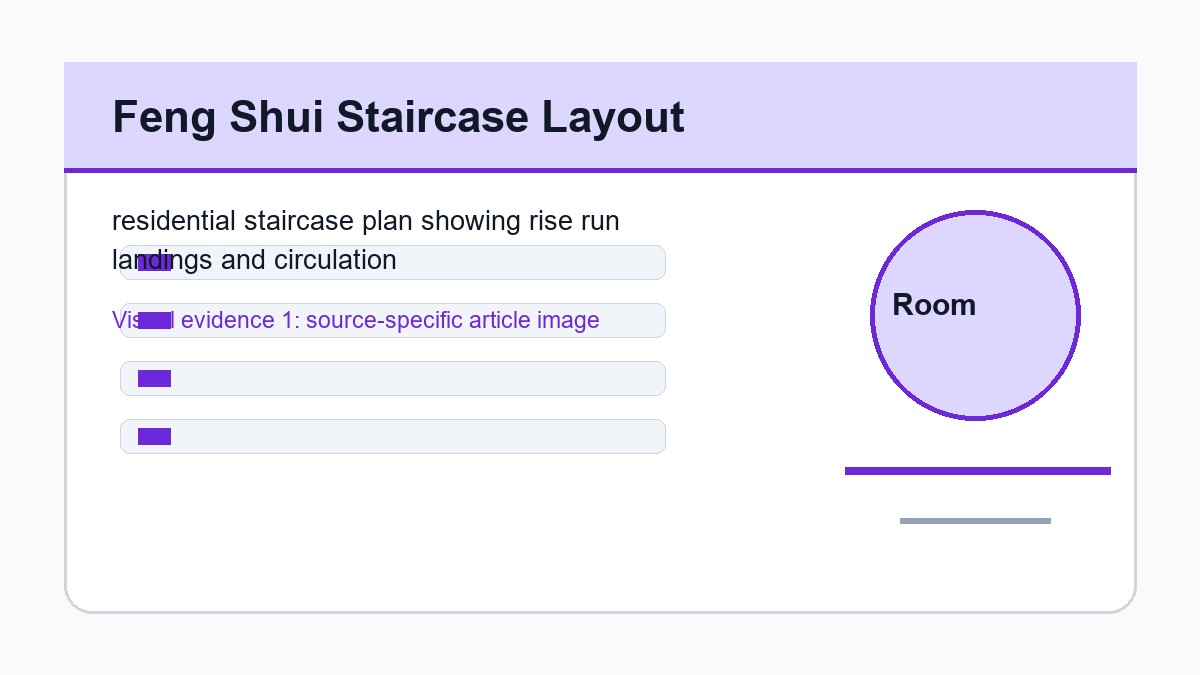Open 'Visual evidence 1: source-specific article image' link
Screen dimensions: 1200x675
coord(356,320)
